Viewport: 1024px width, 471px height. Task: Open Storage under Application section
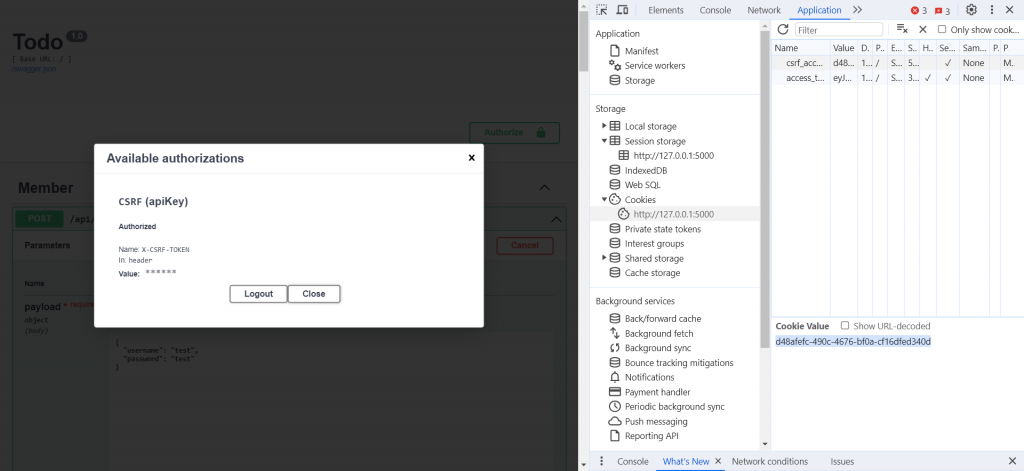point(639,80)
